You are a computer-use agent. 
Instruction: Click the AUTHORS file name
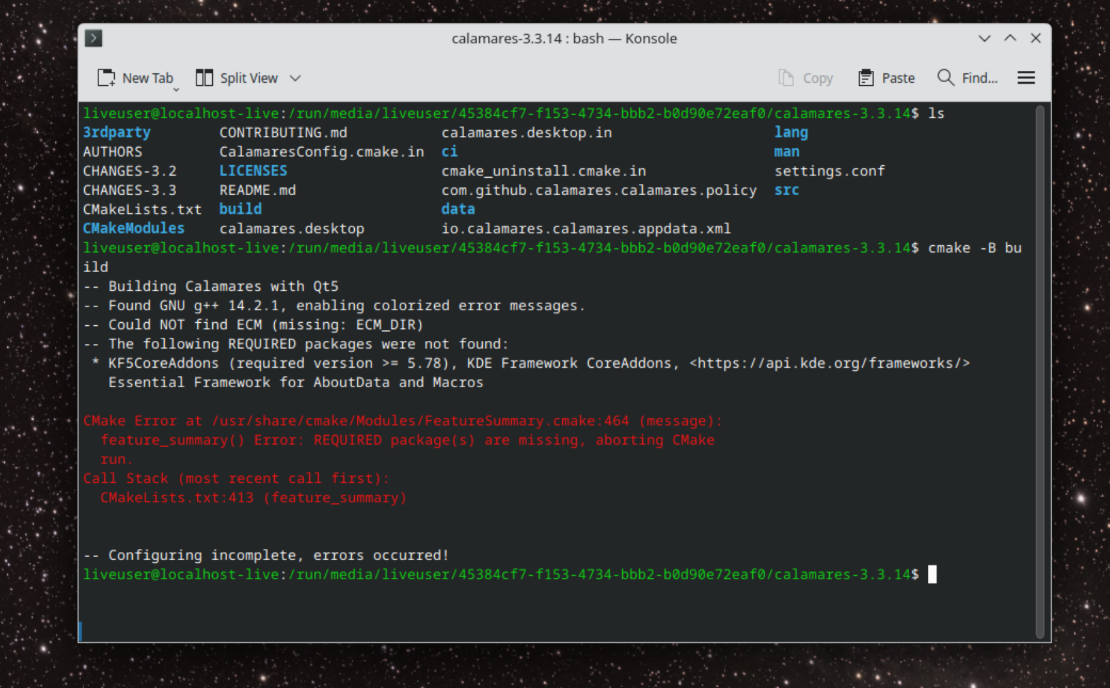pos(113,151)
